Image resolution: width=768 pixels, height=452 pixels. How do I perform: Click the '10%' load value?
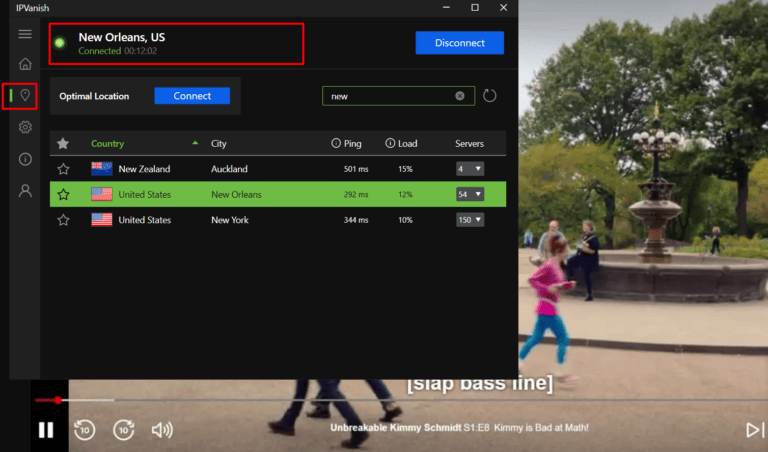coord(405,220)
